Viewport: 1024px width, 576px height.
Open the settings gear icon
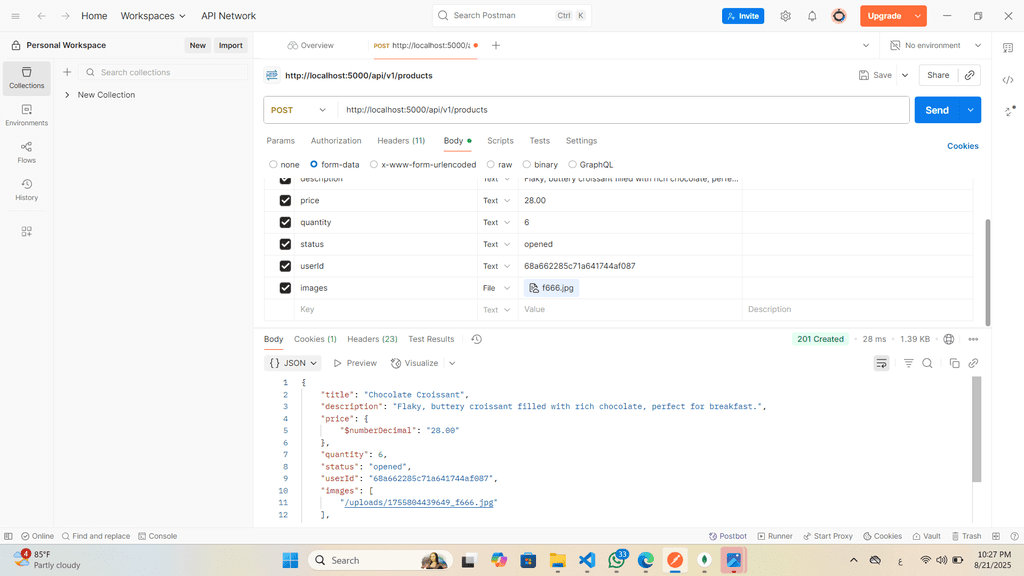785,16
